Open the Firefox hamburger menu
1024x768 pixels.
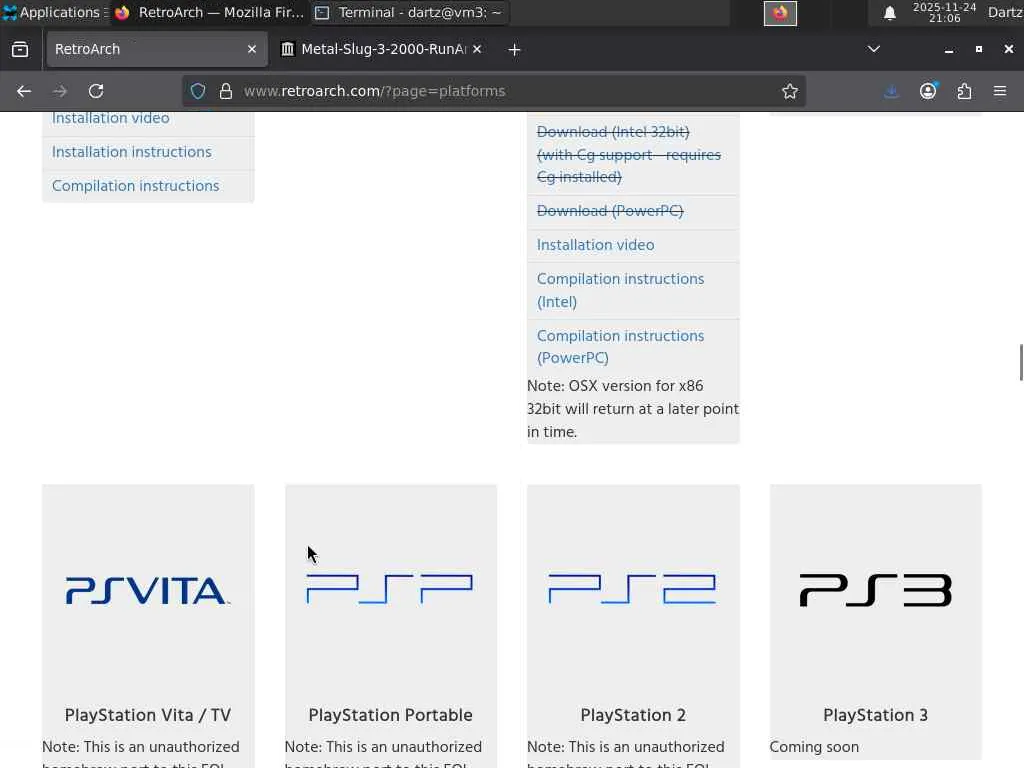1000,91
